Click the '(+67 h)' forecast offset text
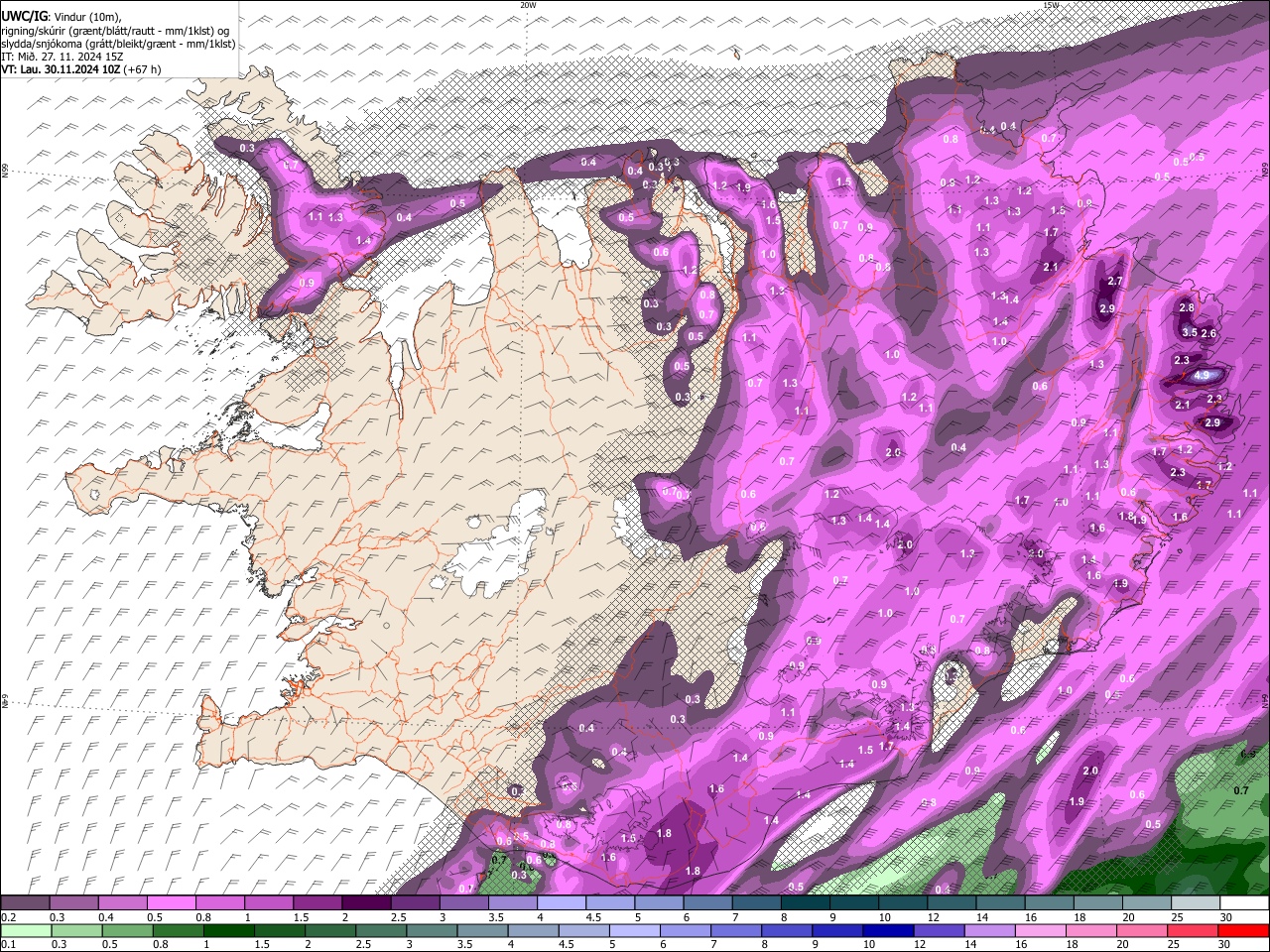The width and height of the screenshot is (1270, 952). tap(143, 69)
